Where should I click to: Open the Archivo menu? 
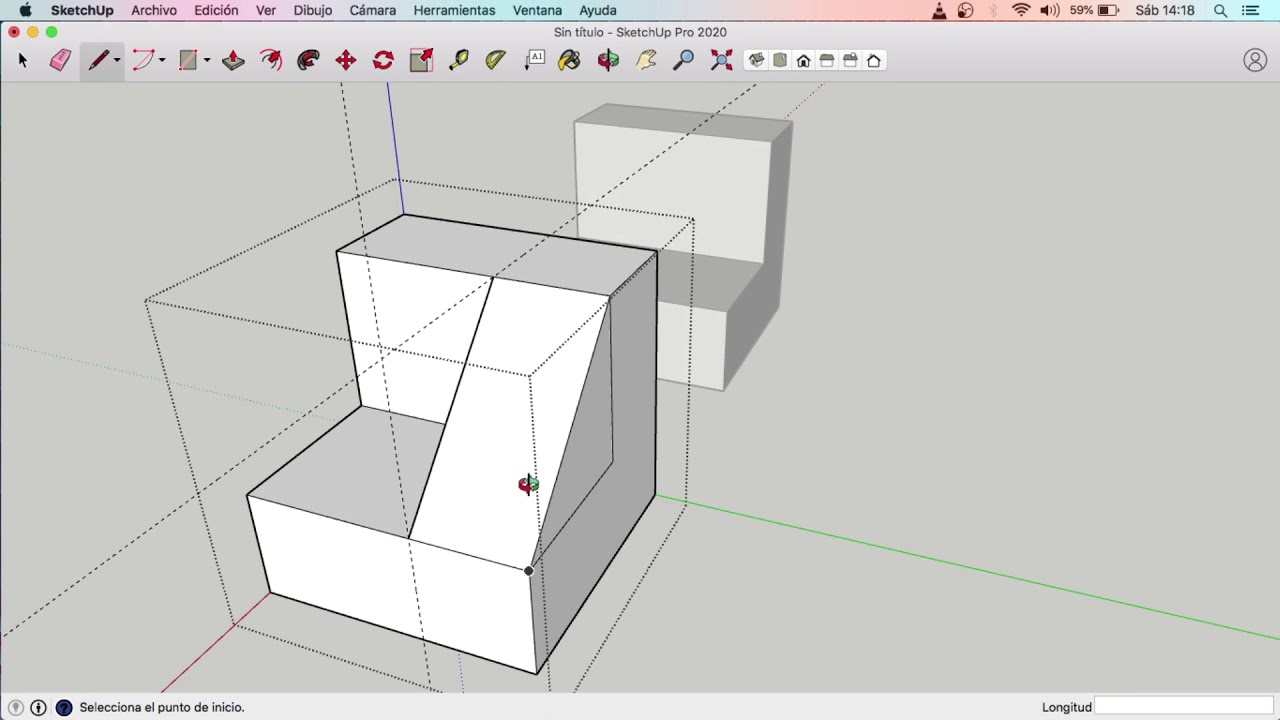pyautogui.click(x=154, y=10)
